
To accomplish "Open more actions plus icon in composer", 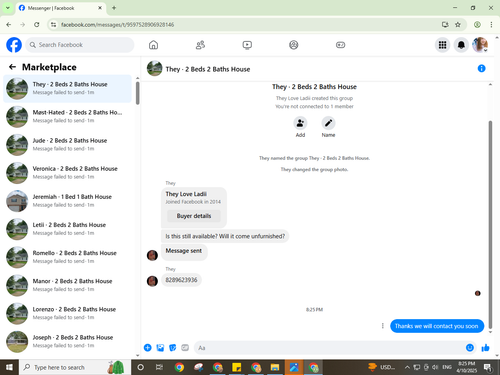I will pyautogui.click(x=147, y=348).
